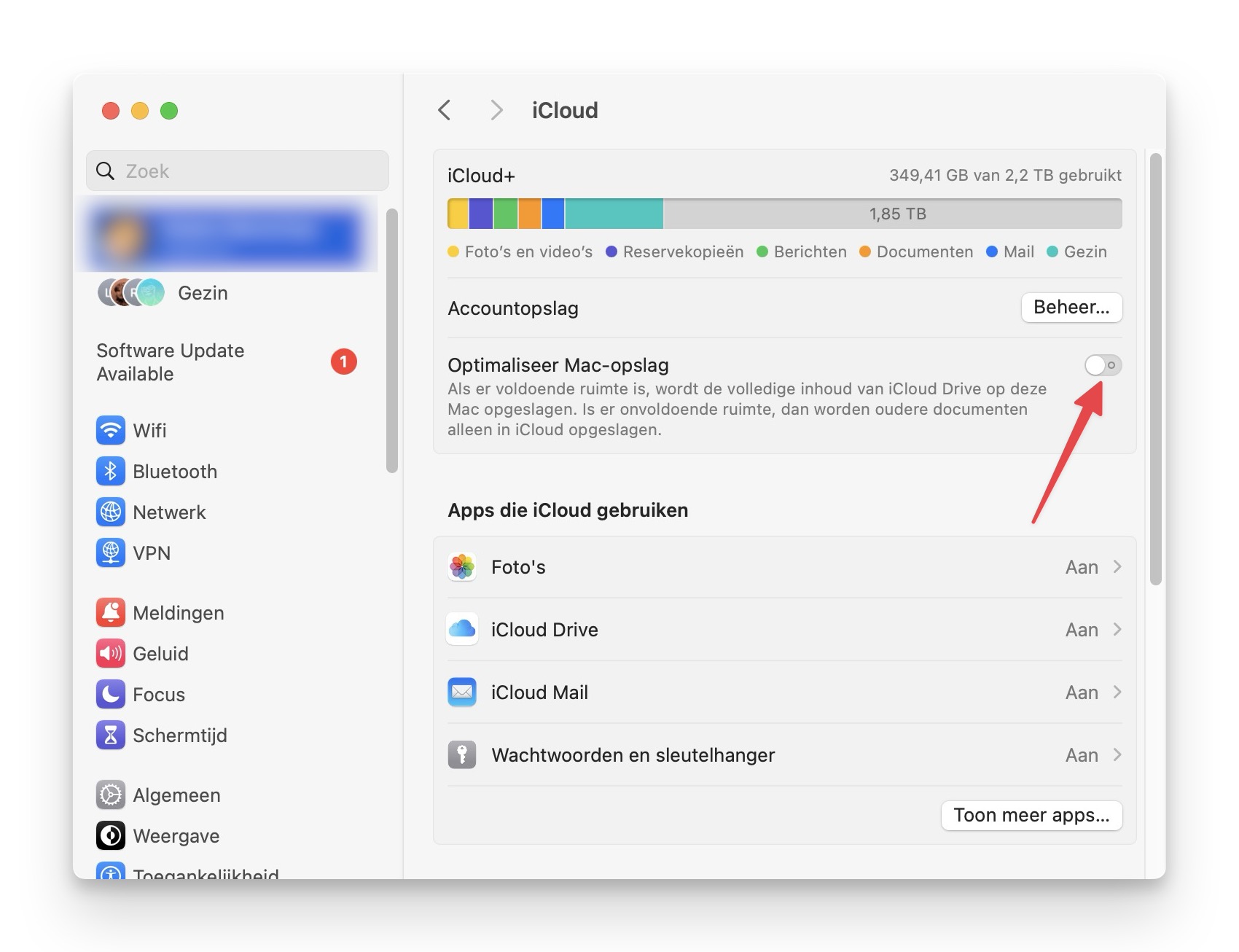Click the Gezin family avatars
Image resolution: width=1239 pixels, height=952 pixels.
pos(132,292)
